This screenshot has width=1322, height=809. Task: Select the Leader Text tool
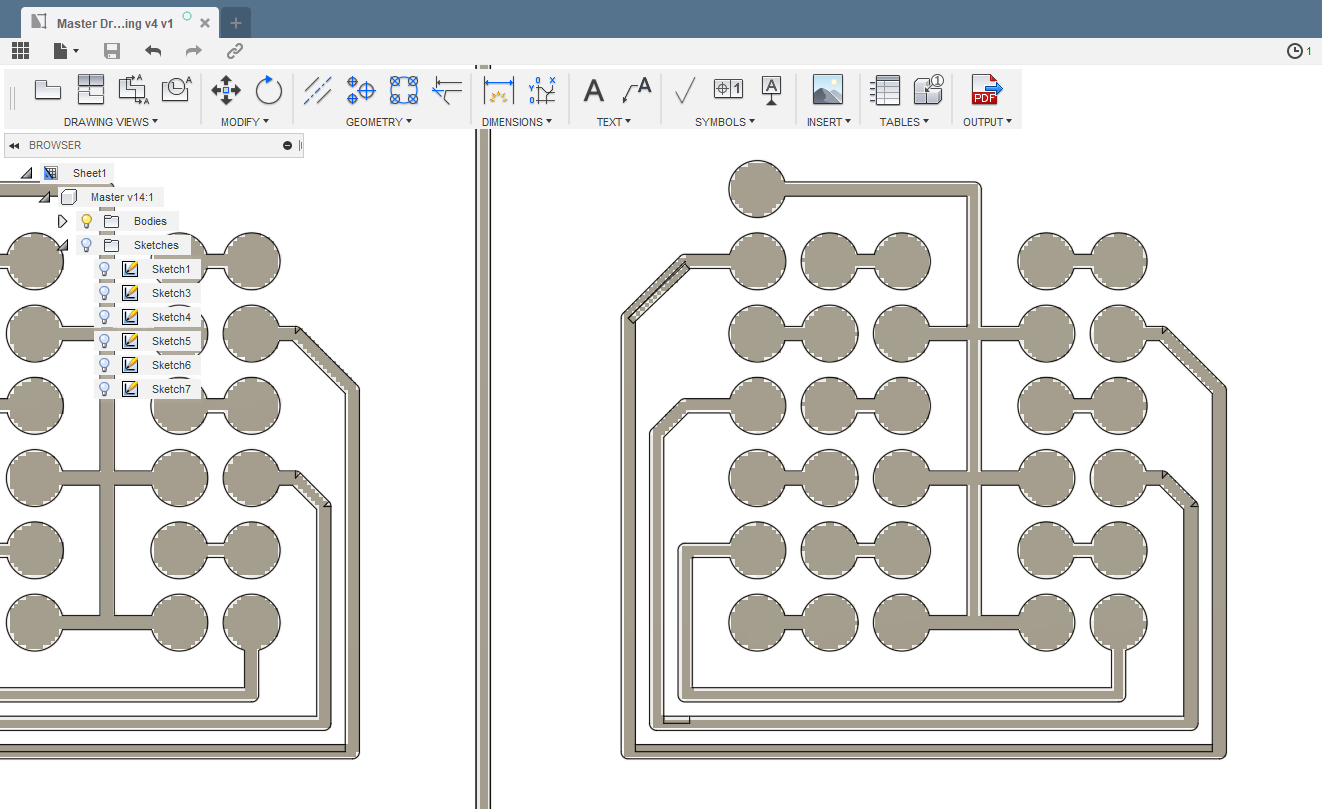point(636,90)
